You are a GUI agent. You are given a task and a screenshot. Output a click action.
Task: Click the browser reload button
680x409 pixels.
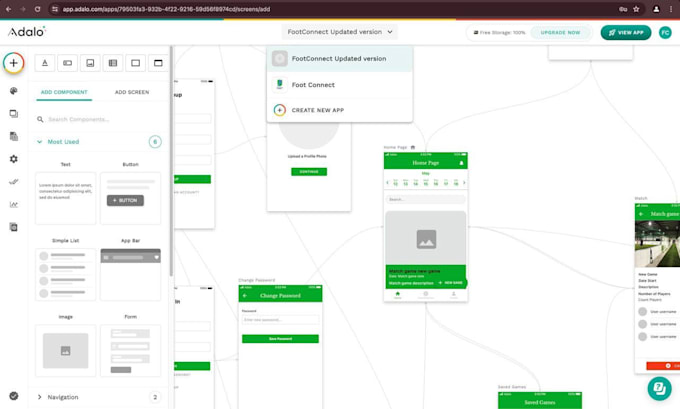pyautogui.click(x=37, y=9)
